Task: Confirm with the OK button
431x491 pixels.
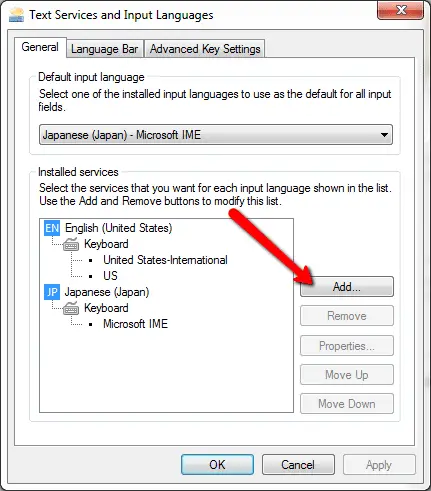Action: click(217, 465)
